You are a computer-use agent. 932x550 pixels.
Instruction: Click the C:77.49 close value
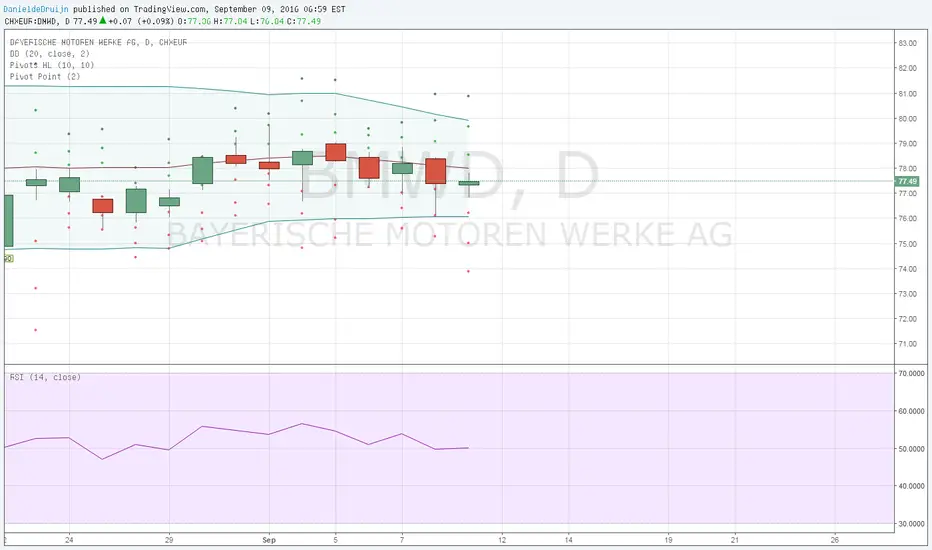tap(304, 21)
